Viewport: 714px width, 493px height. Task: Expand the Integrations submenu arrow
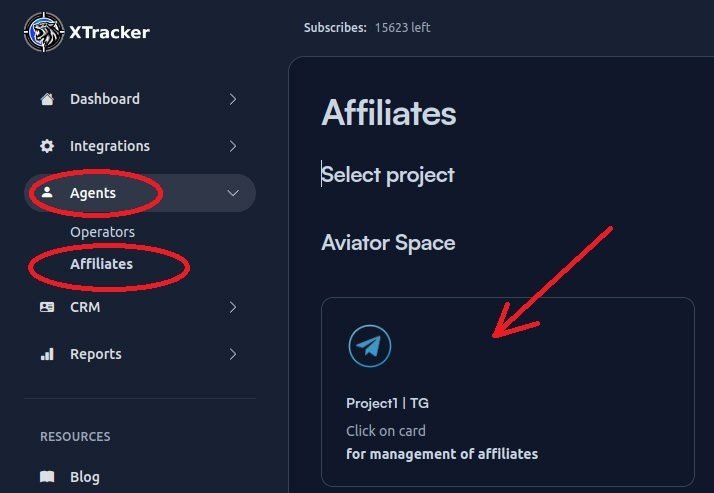coord(233,146)
